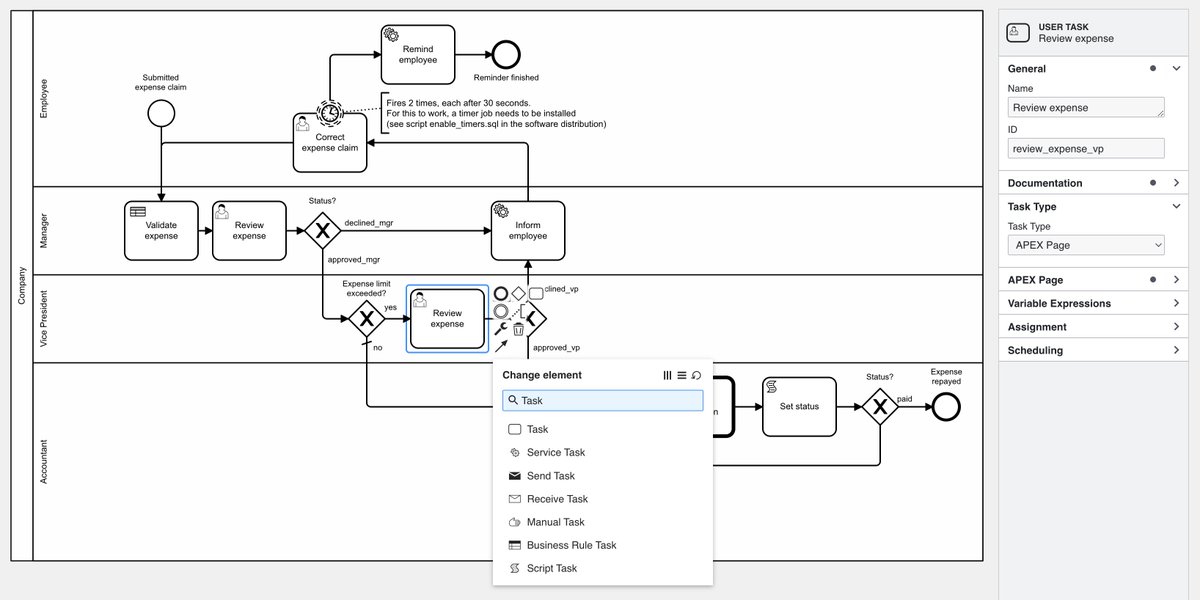The width and height of the screenshot is (1200, 600).
Task: Choose Service Task from the list
Action: coord(603,453)
